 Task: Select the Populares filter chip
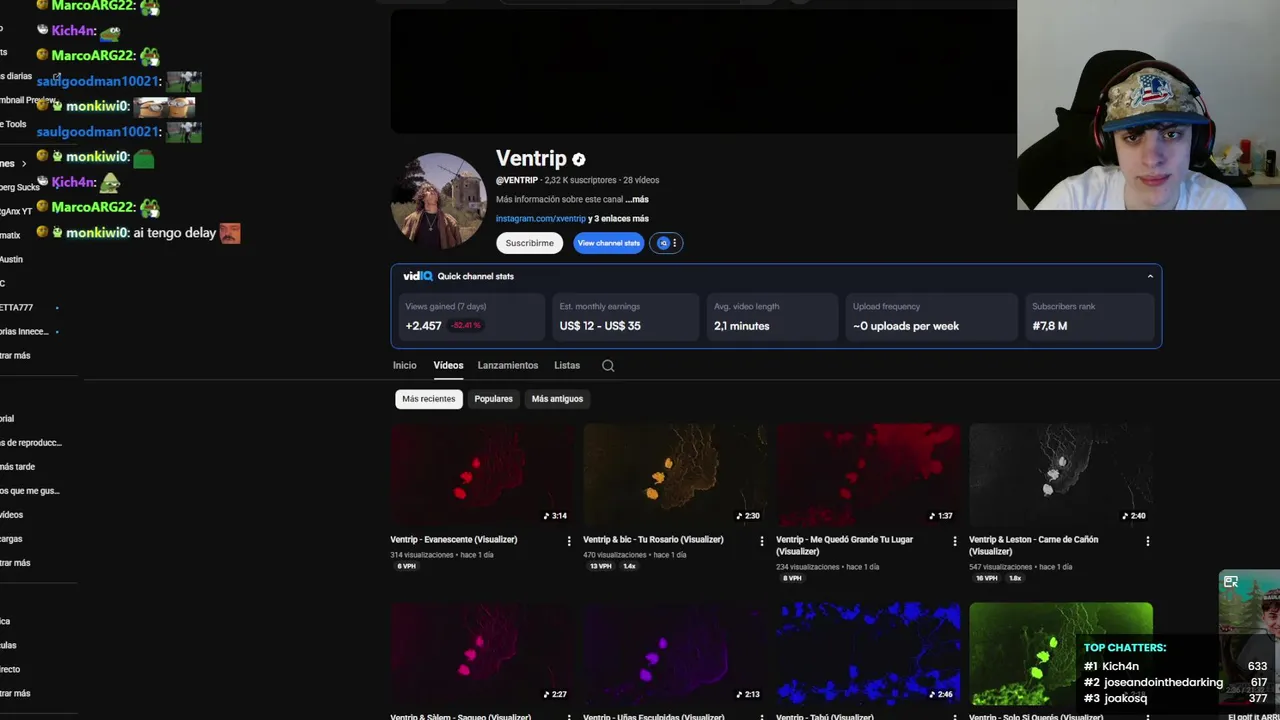click(x=493, y=399)
